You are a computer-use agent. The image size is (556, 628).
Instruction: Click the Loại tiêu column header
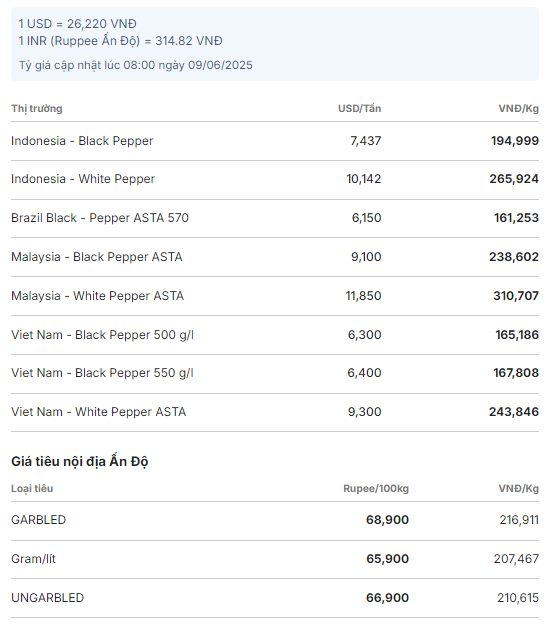point(32,489)
